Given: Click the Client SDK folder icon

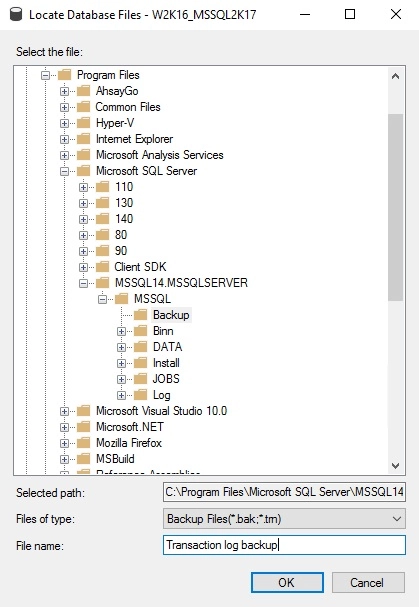Looking at the screenshot, I should pos(102,267).
